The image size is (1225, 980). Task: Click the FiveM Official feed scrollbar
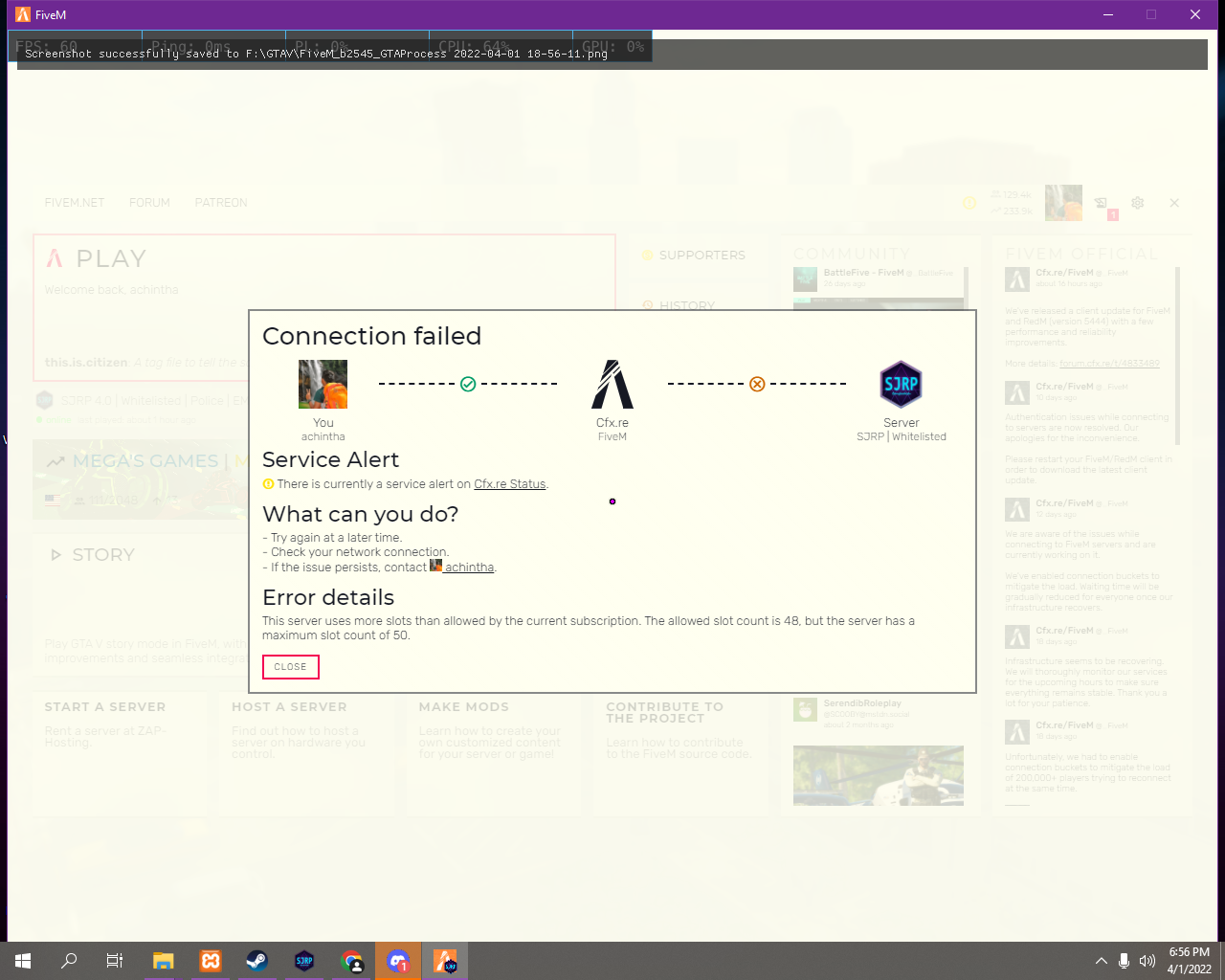coord(1178,355)
